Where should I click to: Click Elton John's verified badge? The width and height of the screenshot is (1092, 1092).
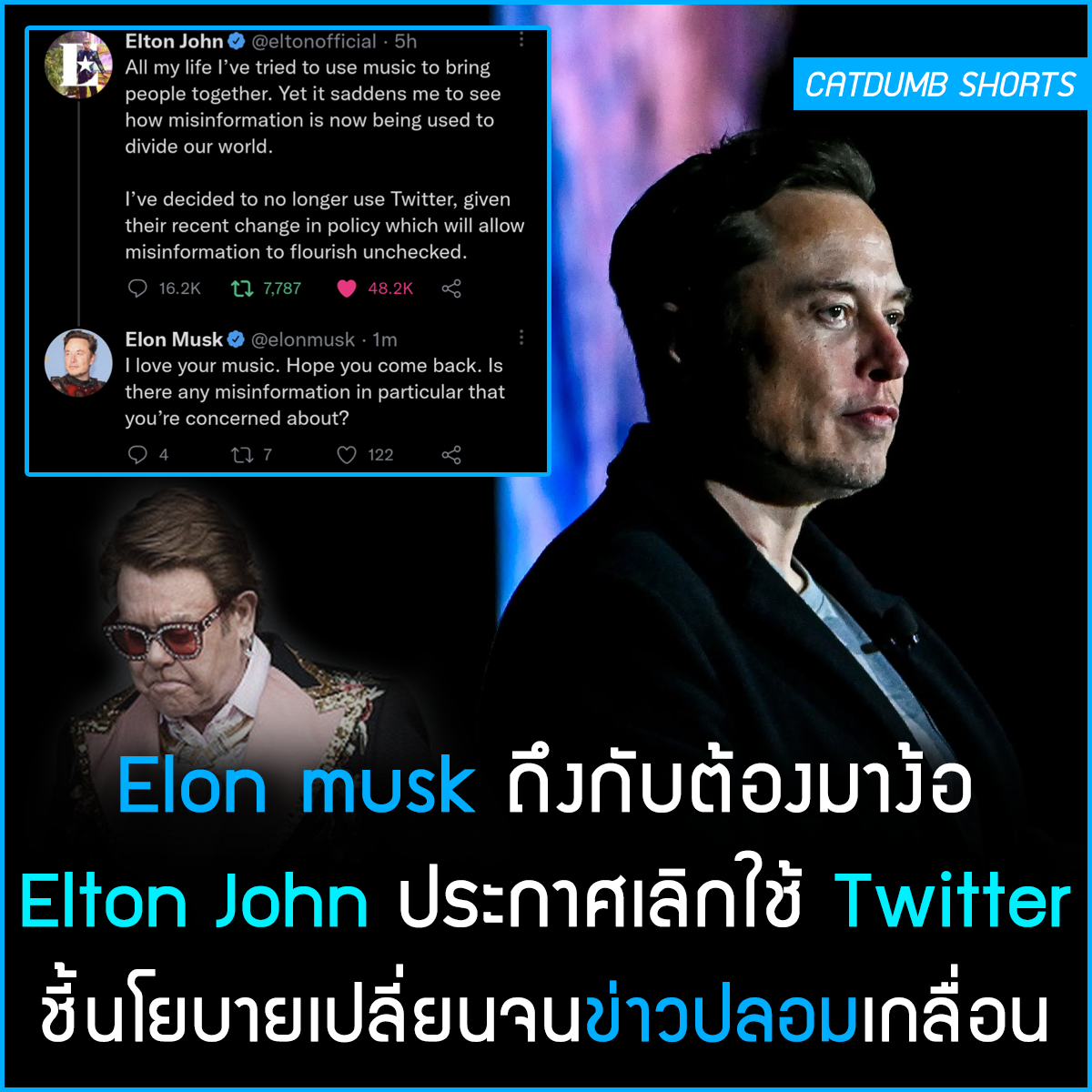coord(237,41)
